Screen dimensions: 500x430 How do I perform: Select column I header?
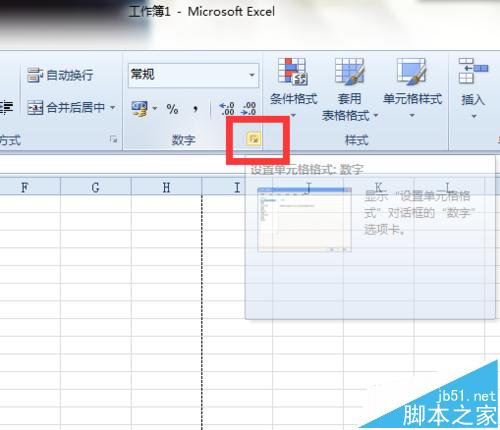click(237, 187)
